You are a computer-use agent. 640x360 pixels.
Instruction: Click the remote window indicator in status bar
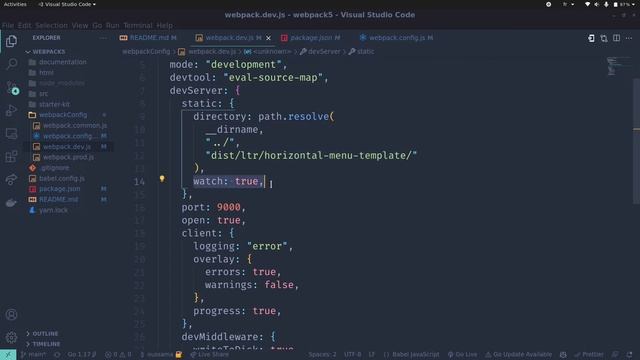pyautogui.click(x=8, y=355)
